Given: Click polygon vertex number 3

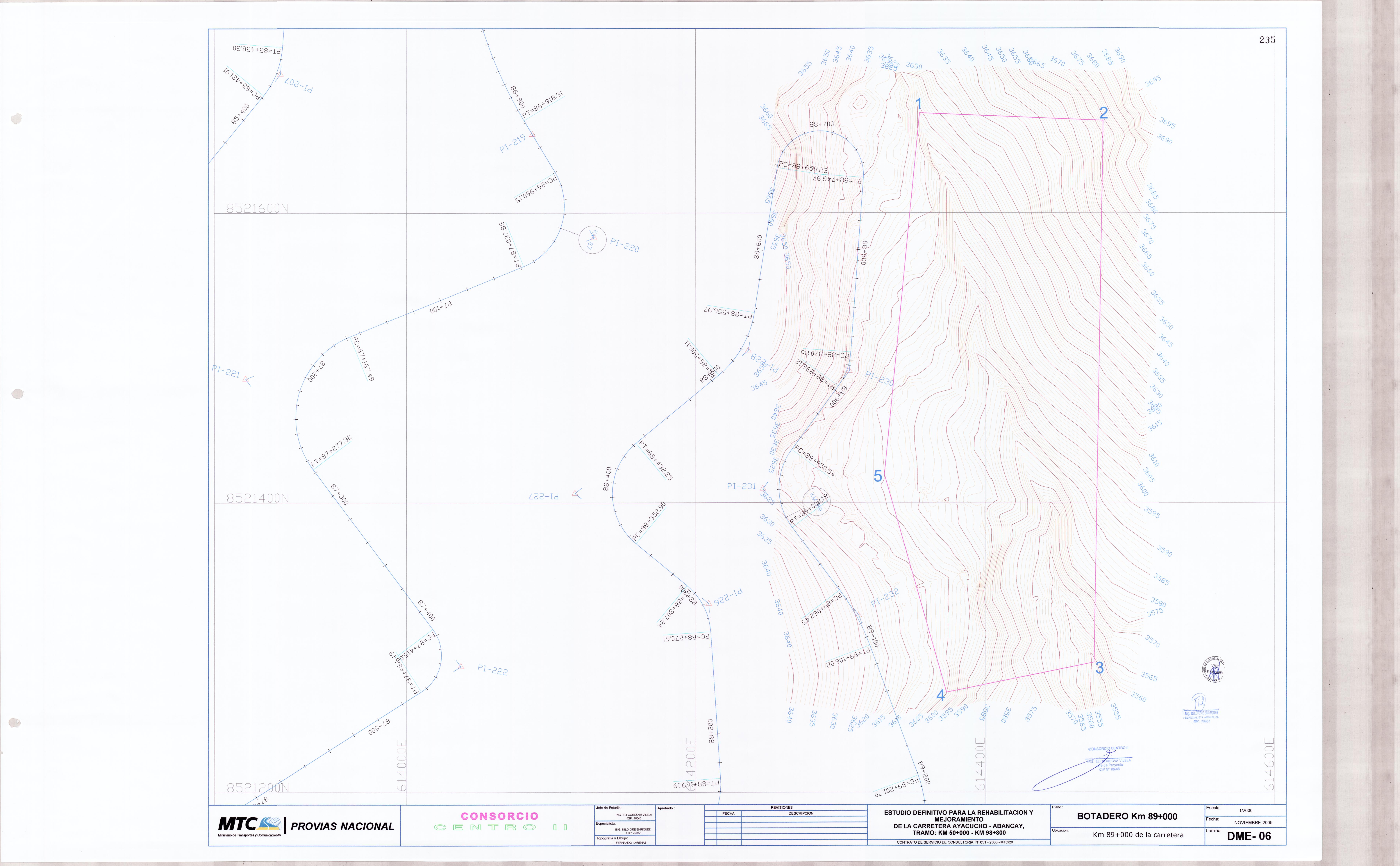Looking at the screenshot, I should click(x=1099, y=668).
